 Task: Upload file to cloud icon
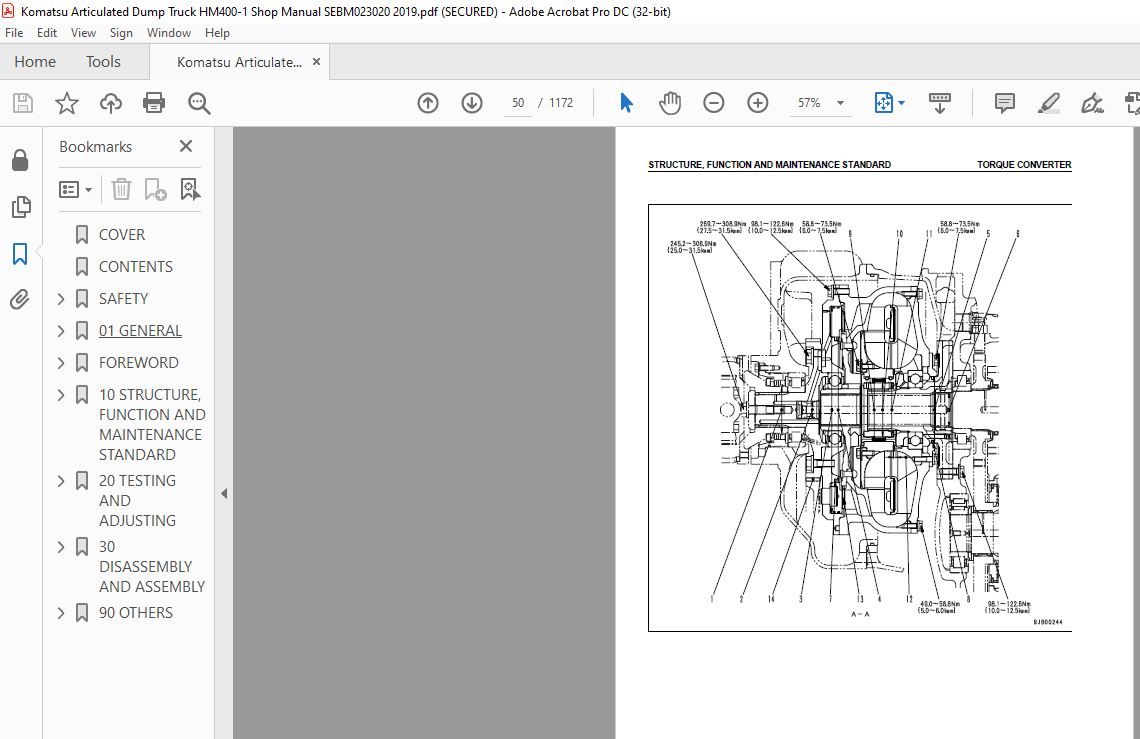[111, 103]
